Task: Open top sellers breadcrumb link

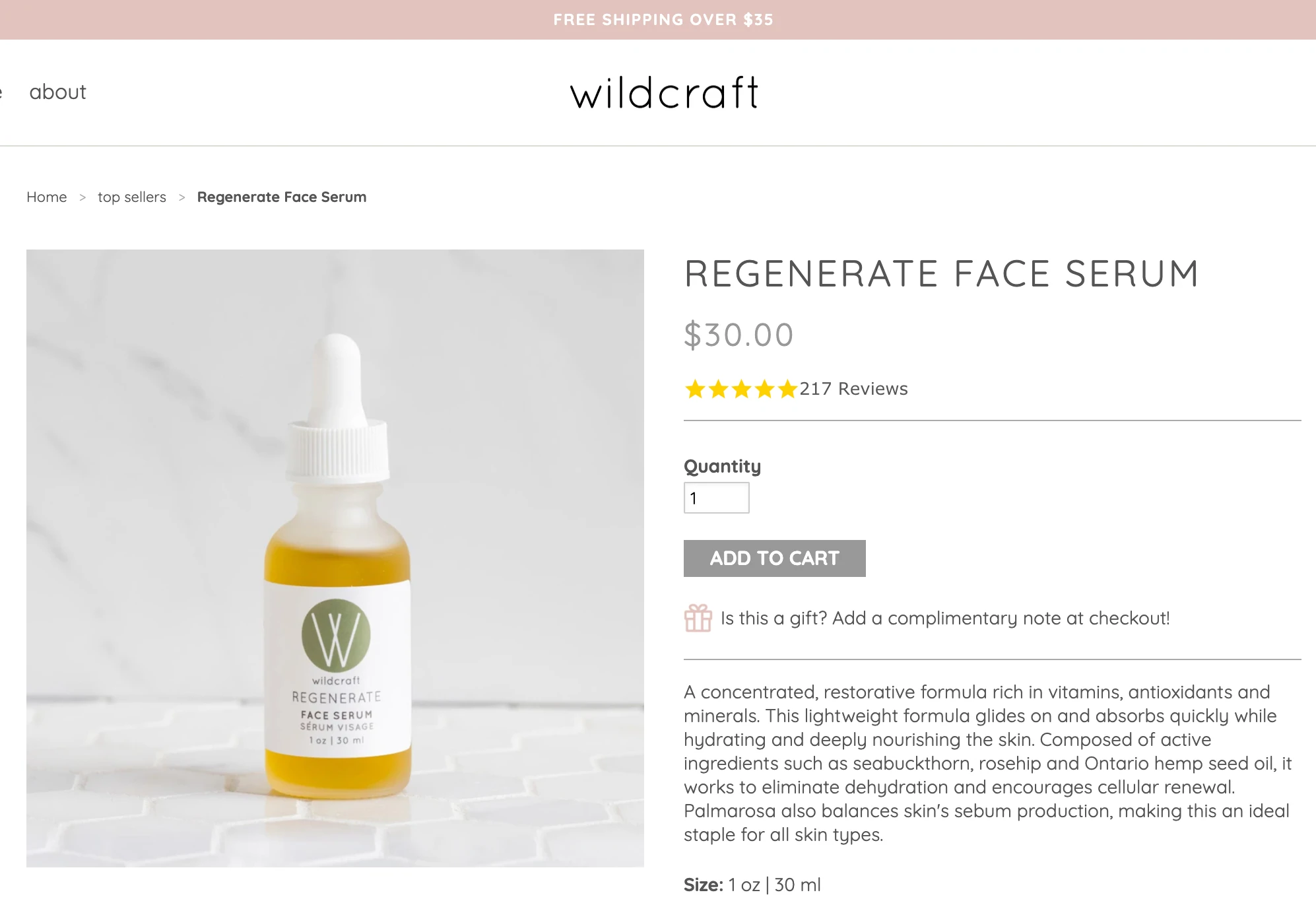Action: click(132, 197)
